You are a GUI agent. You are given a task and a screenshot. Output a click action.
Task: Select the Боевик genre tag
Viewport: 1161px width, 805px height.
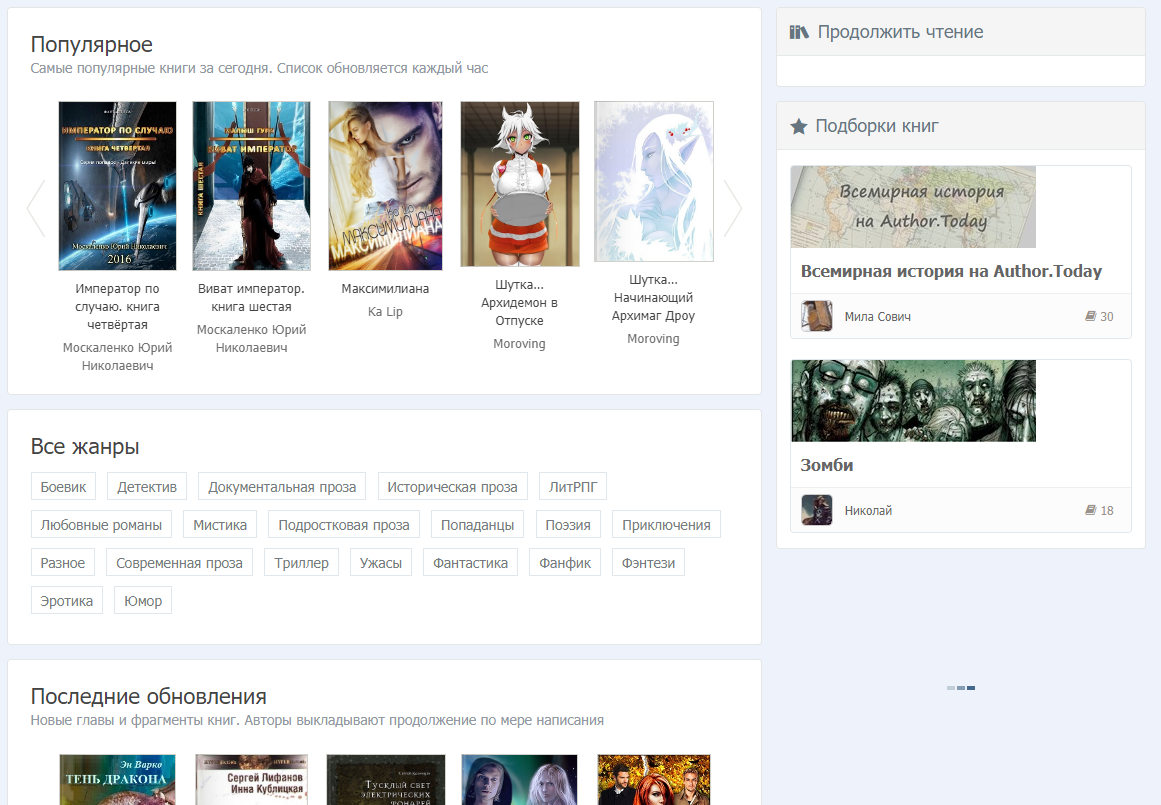click(x=63, y=487)
